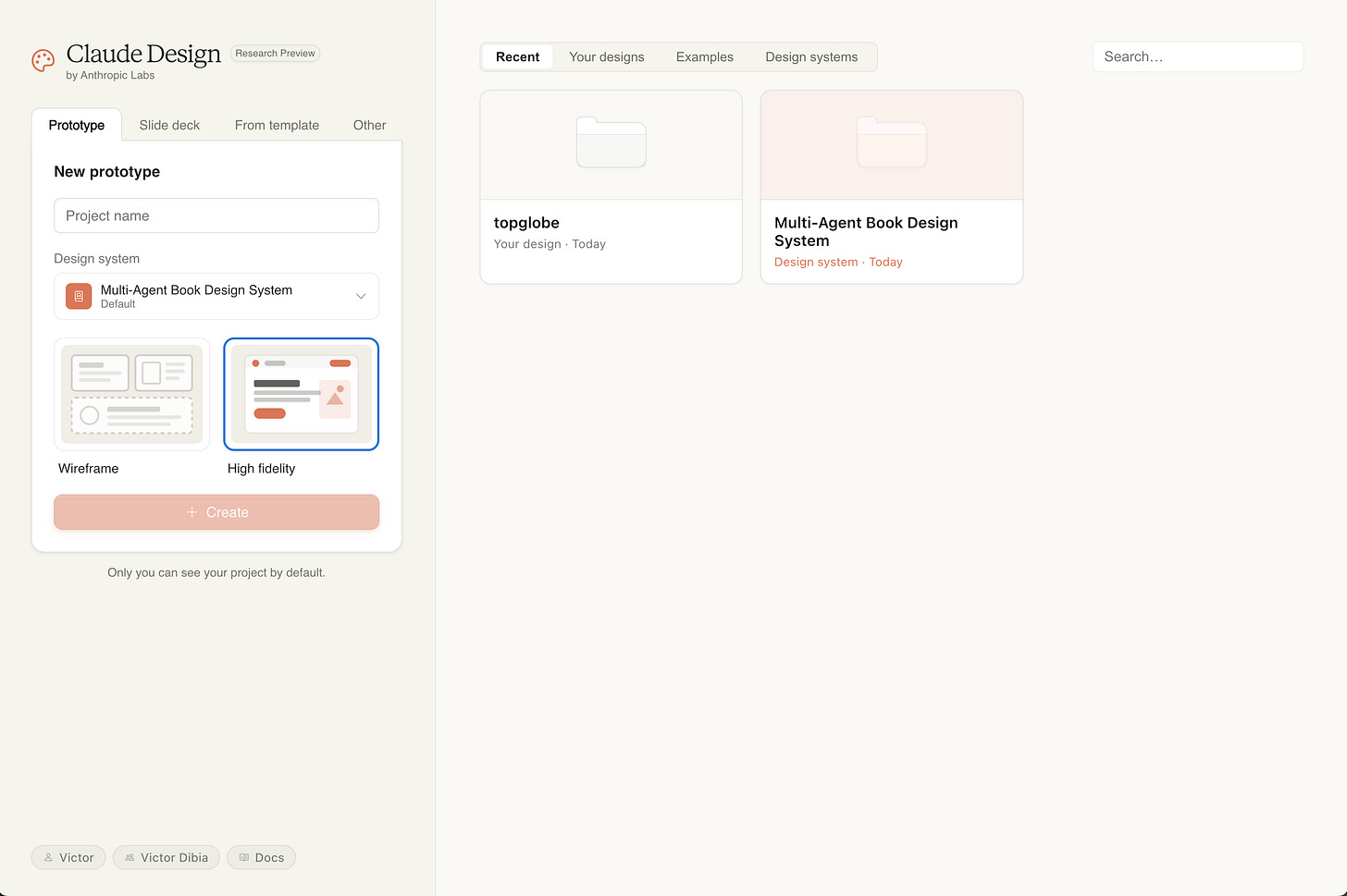Open the From template tab
The width and height of the screenshot is (1347, 896).
coord(277,125)
